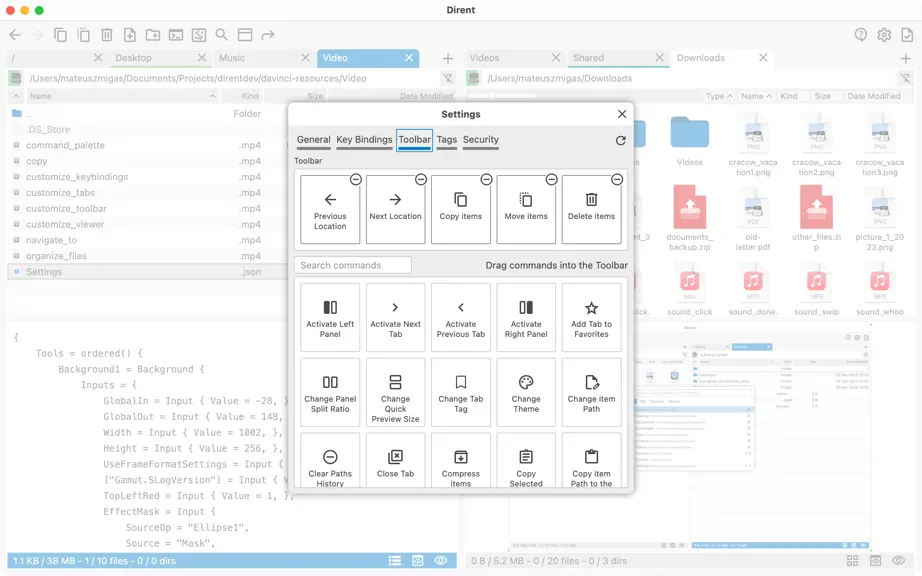The height and width of the screenshot is (576, 922).
Task: Open settings via the gear icon
Action: tap(884, 35)
